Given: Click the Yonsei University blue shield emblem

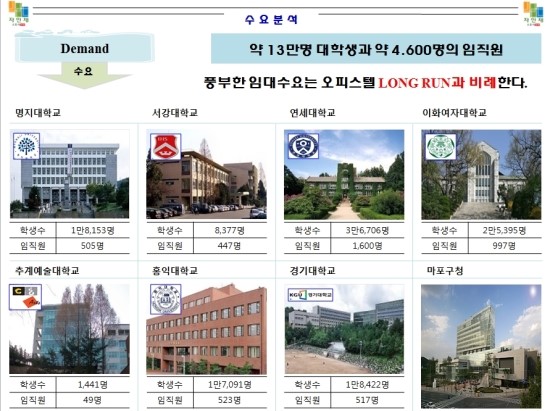Looking at the screenshot, I should pyautogui.click(x=303, y=146).
